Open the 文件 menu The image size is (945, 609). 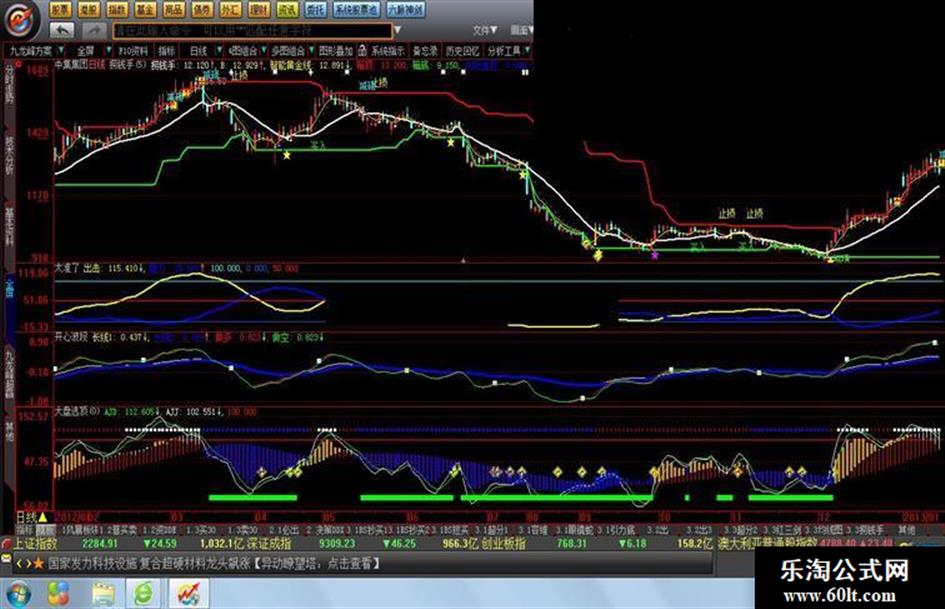tap(485, 30)
